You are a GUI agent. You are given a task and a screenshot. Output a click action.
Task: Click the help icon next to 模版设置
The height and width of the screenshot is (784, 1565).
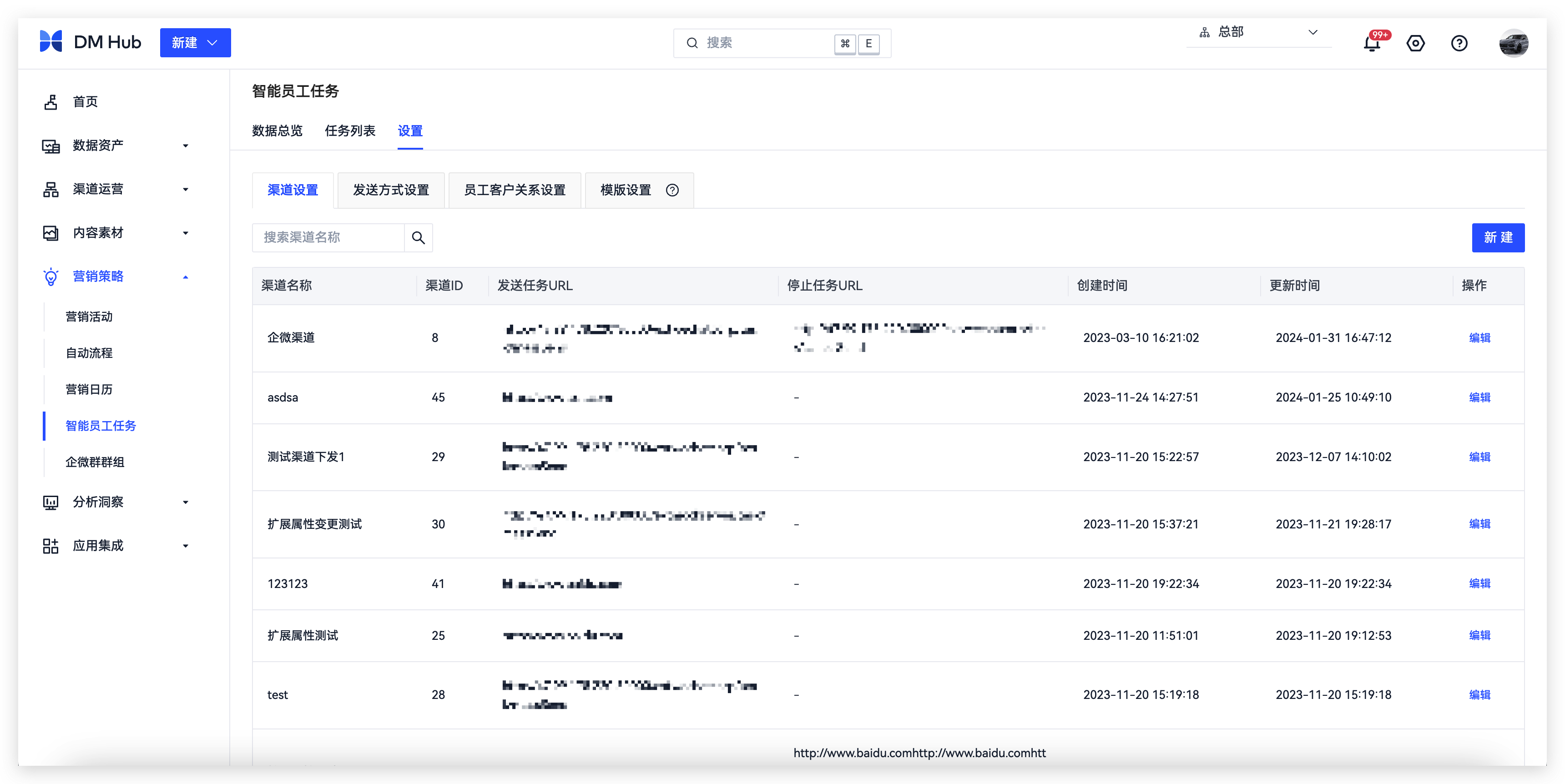coord(672,190)
